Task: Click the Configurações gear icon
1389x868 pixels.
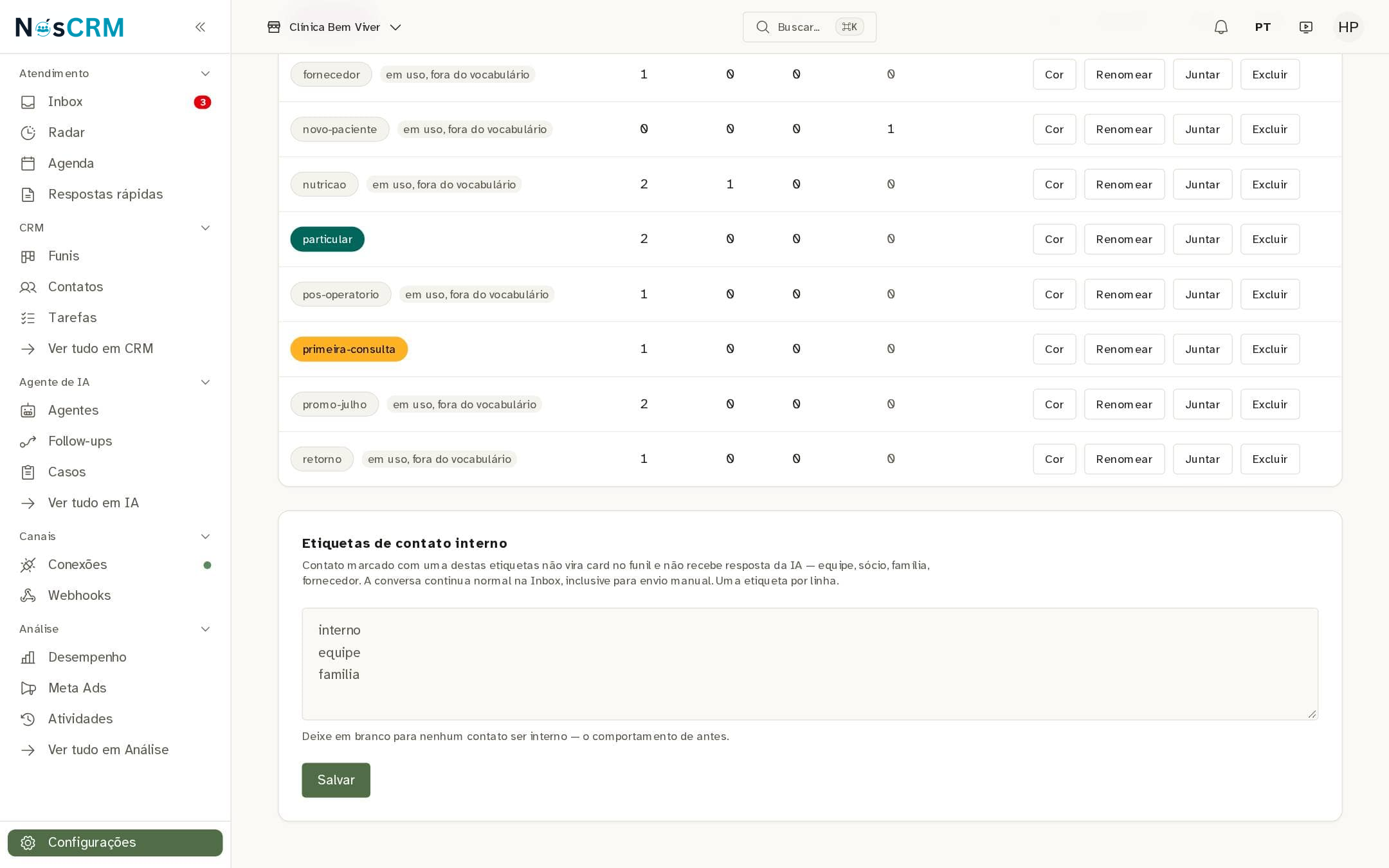Action: [28, 842]
